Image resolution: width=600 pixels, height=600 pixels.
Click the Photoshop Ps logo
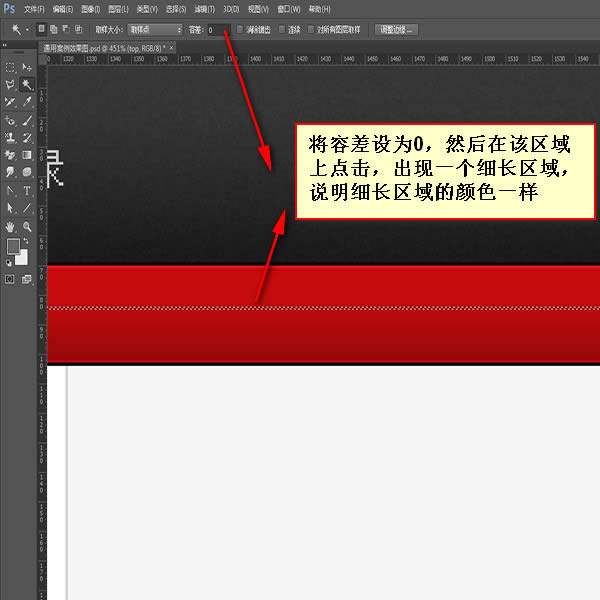(9, 8)
